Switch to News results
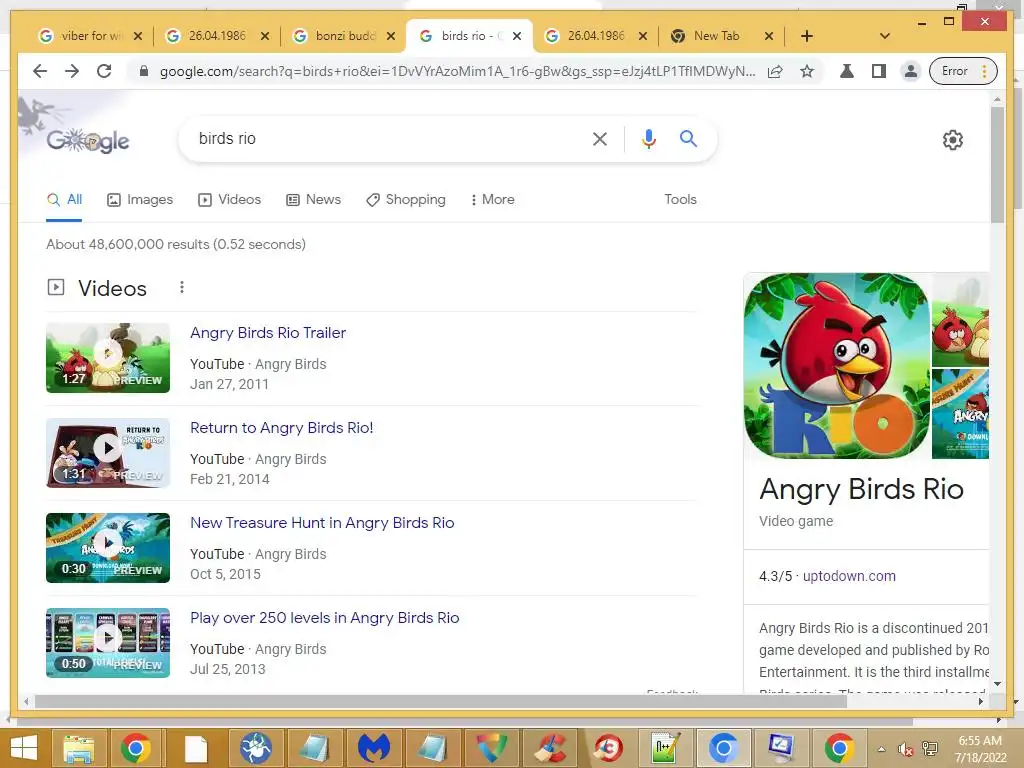 coord(313,200)
